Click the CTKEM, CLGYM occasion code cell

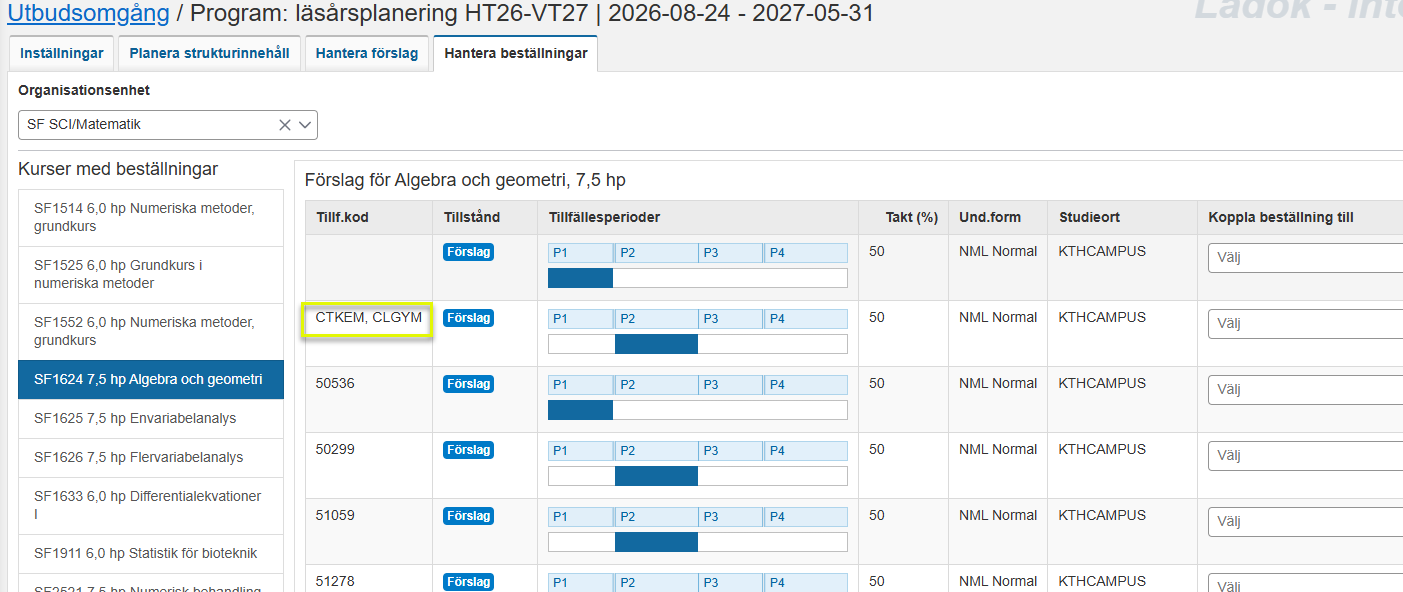tap(369, 318)
